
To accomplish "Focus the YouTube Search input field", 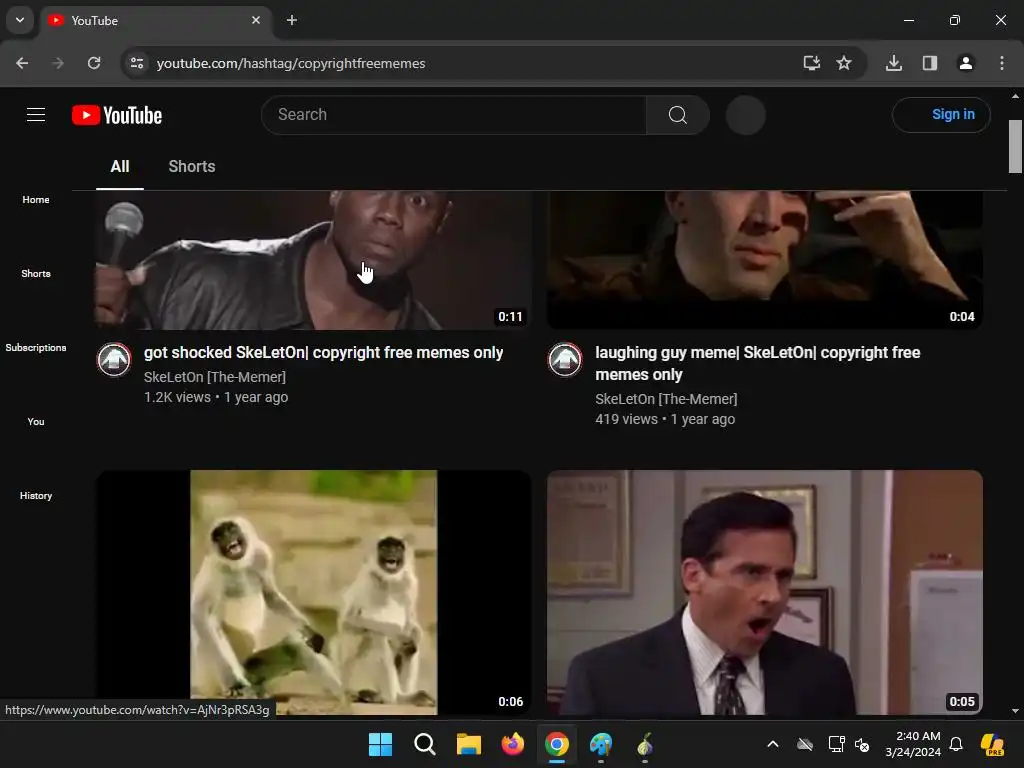I will coord(454,115).
